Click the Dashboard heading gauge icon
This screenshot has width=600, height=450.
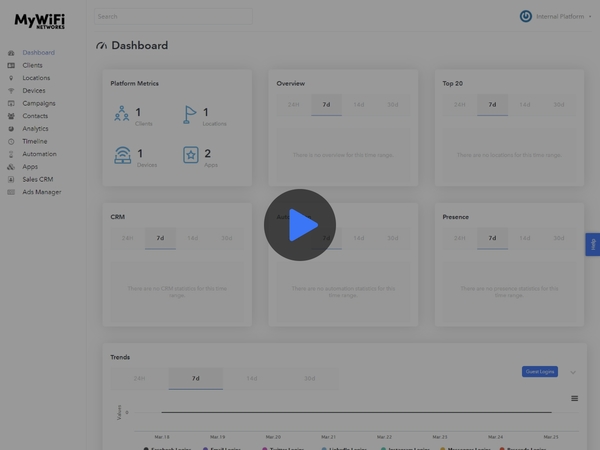pos(101,46)
